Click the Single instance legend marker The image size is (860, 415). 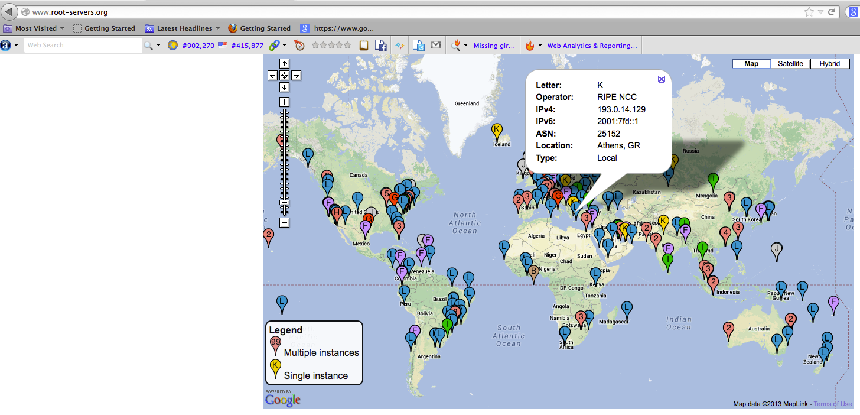pyautogui.click(x=275, y=368)
